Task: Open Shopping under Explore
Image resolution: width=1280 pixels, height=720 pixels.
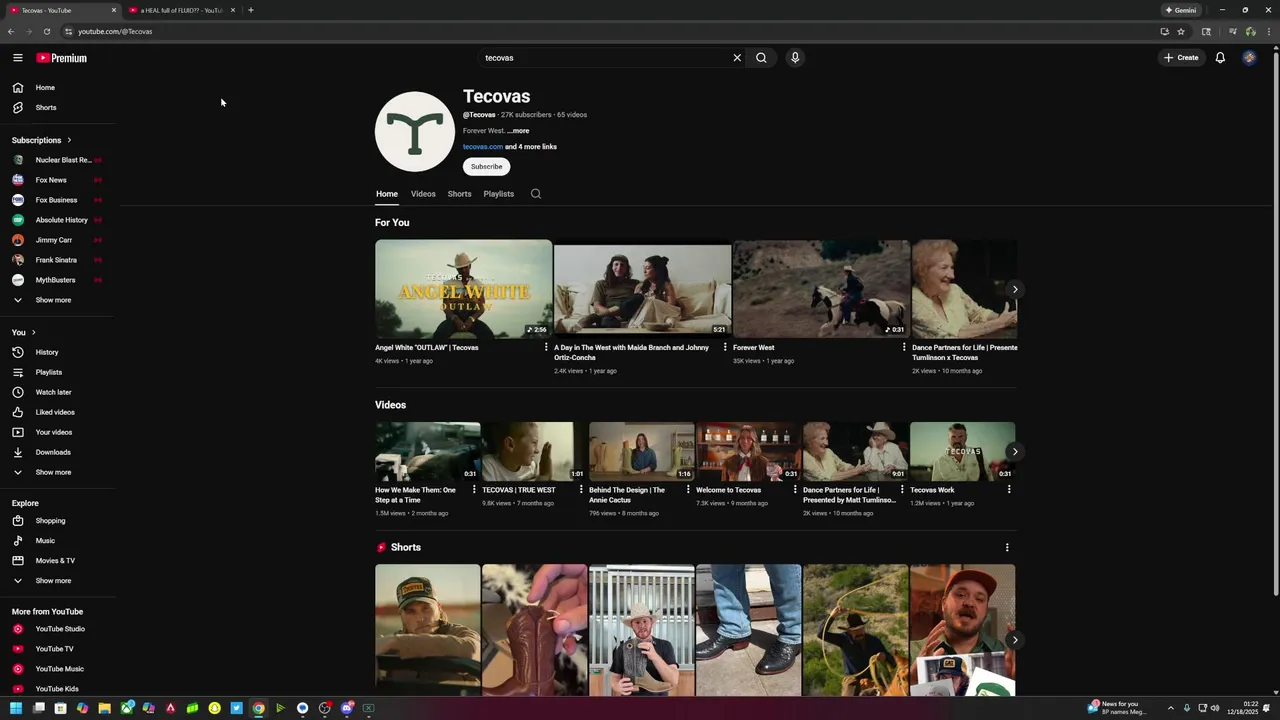Action: [x=50, y=520]
